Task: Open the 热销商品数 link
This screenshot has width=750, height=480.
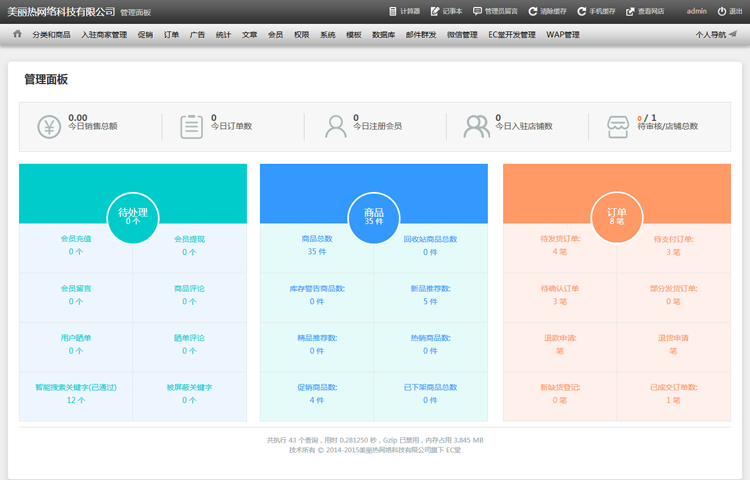Action: (430, 338)
